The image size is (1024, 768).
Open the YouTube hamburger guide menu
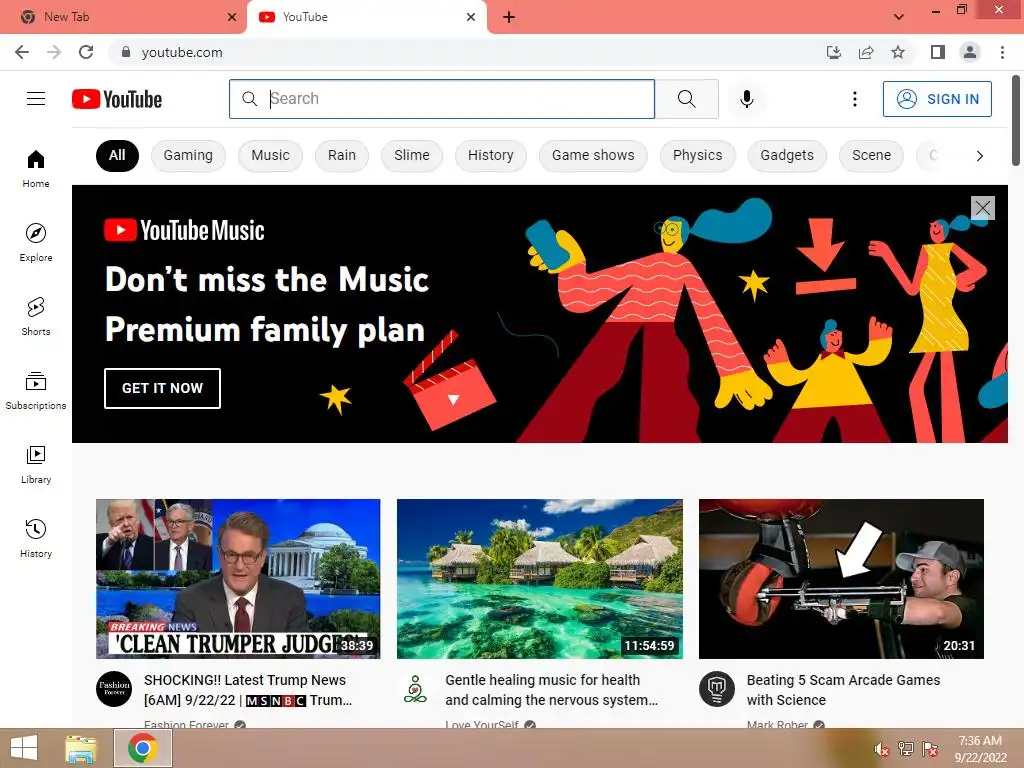[36, 99]
